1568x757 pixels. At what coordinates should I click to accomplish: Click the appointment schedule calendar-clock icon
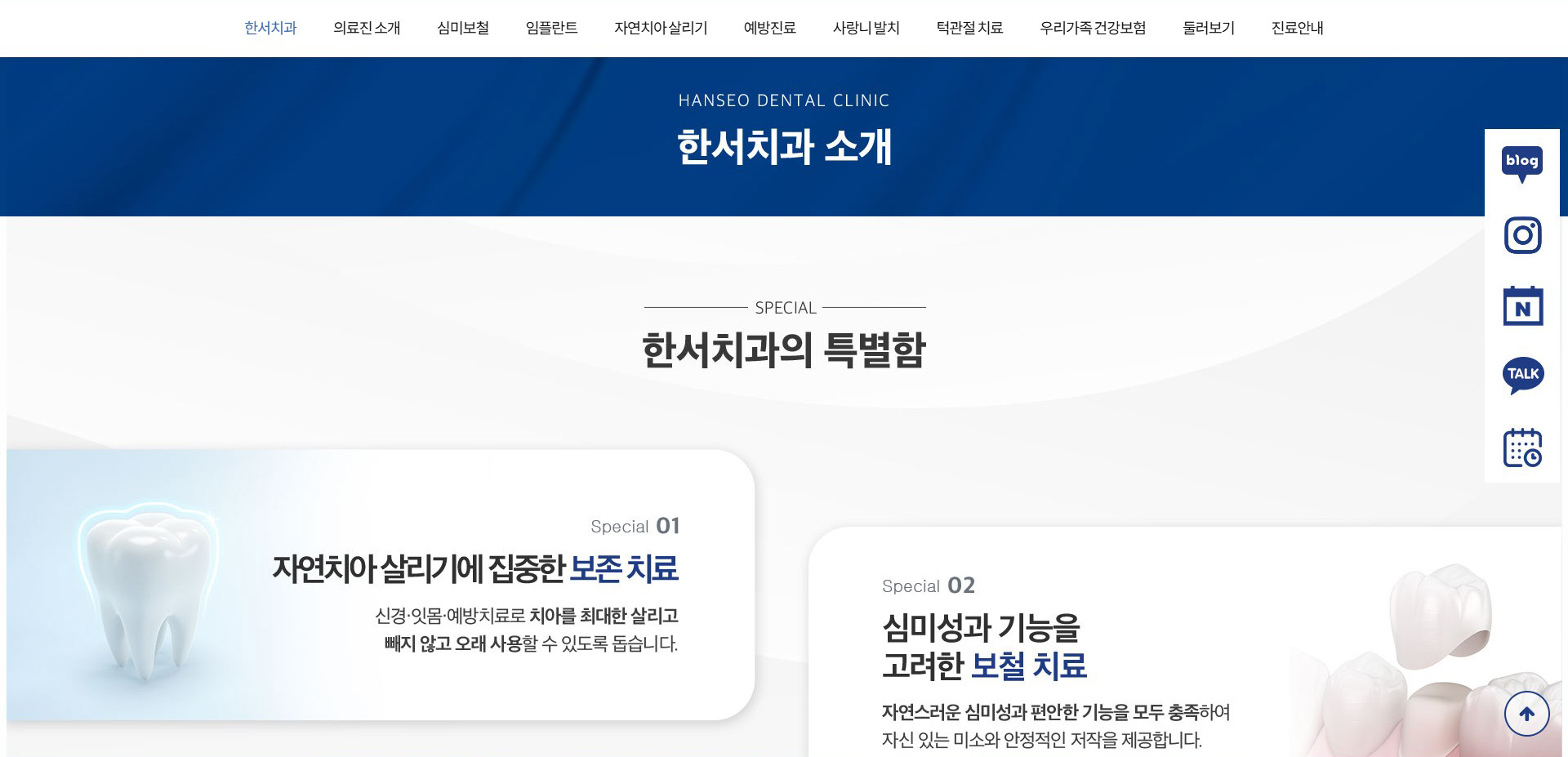coord(1522,448)
